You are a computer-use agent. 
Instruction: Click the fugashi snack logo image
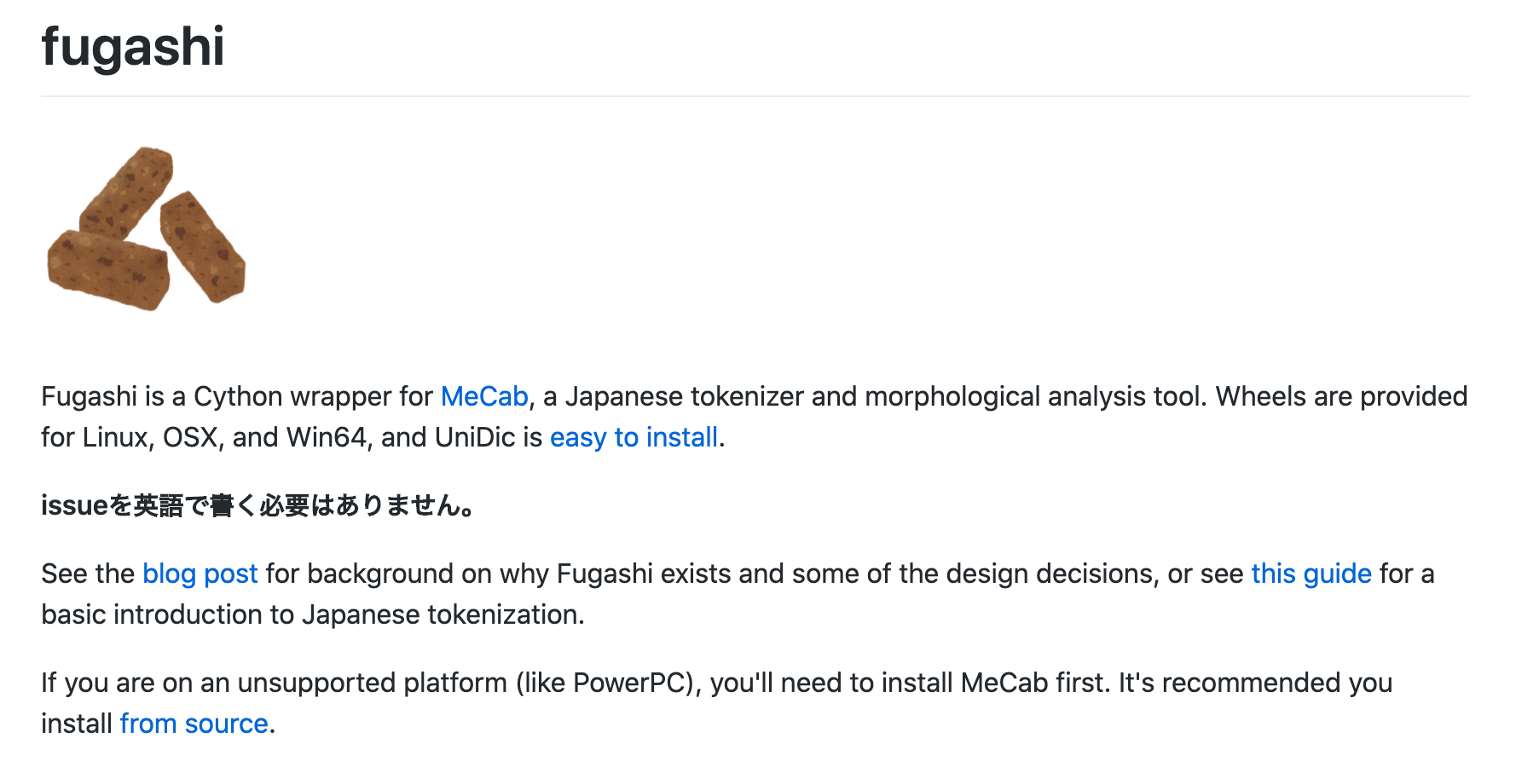point(146,229)
